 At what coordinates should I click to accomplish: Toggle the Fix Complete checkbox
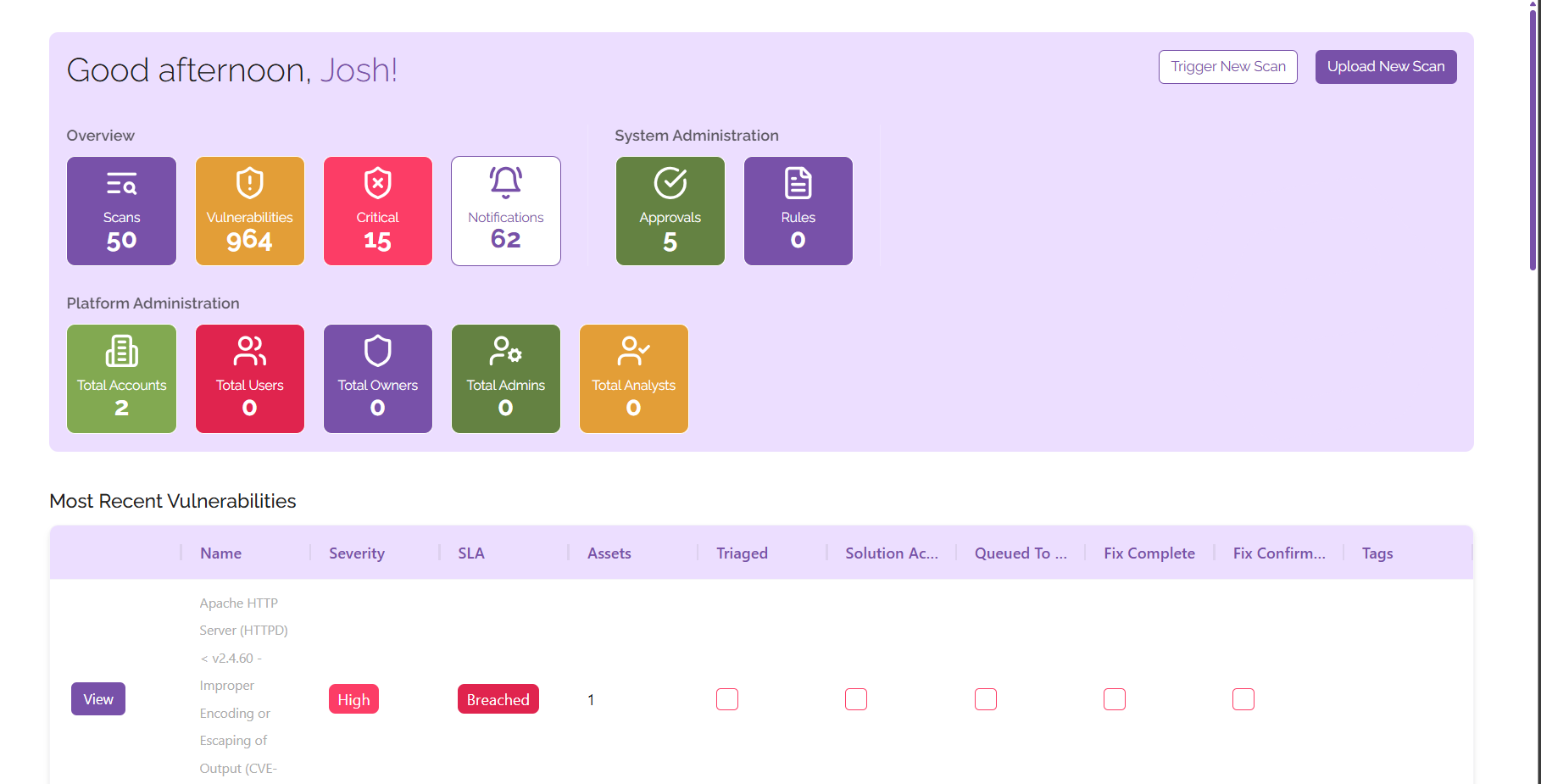tap(1115, 699)
